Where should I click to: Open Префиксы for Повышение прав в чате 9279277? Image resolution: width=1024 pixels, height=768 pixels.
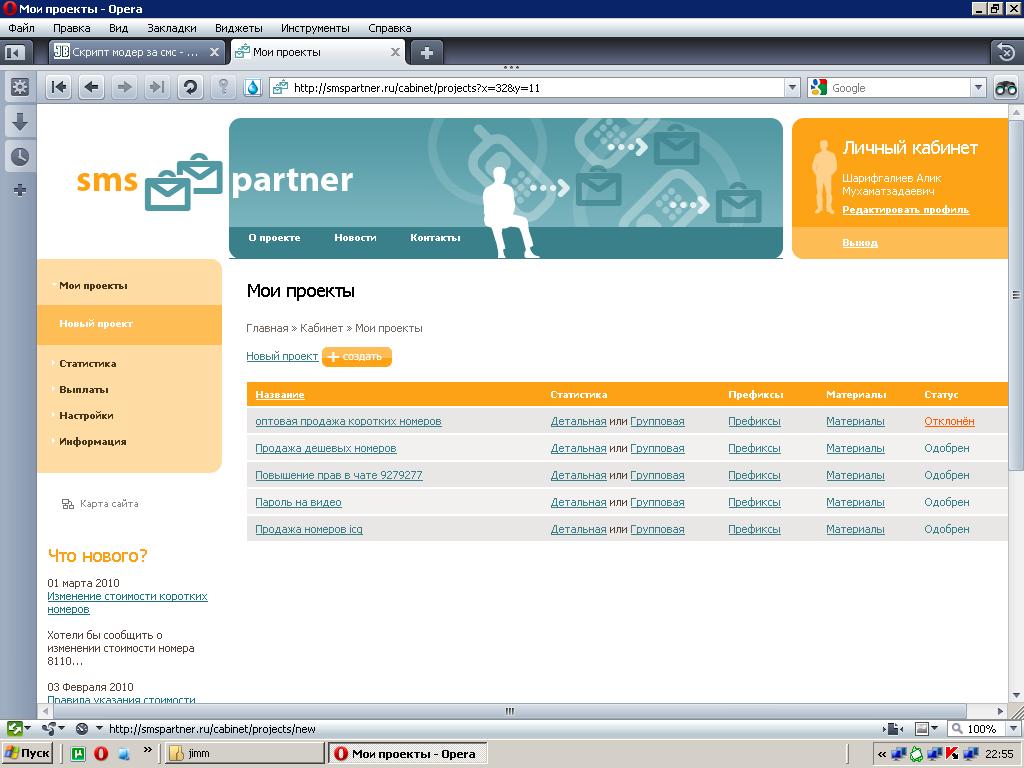(x=754, y=475)
